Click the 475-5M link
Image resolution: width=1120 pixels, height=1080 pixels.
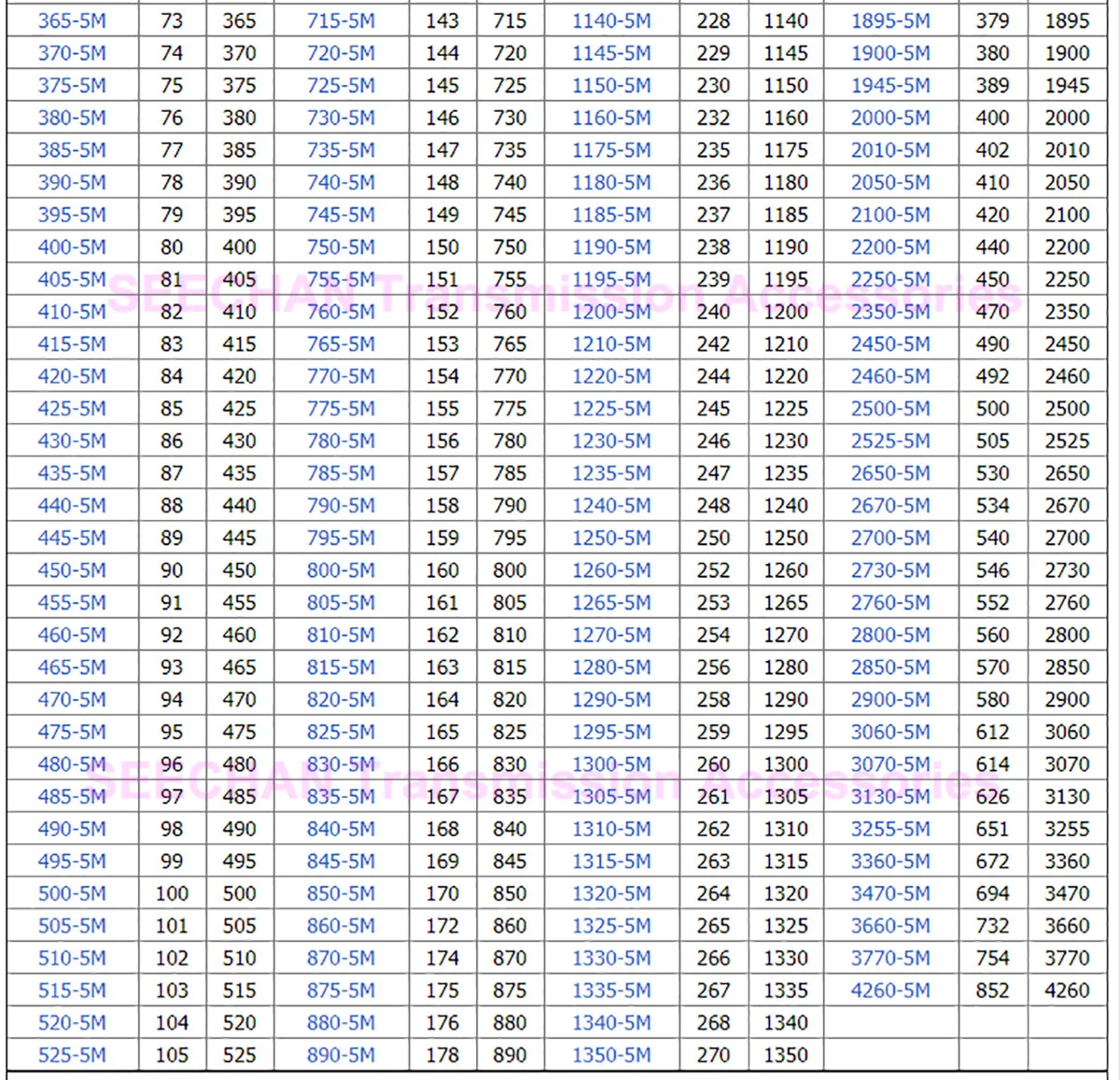click(72, 732)
